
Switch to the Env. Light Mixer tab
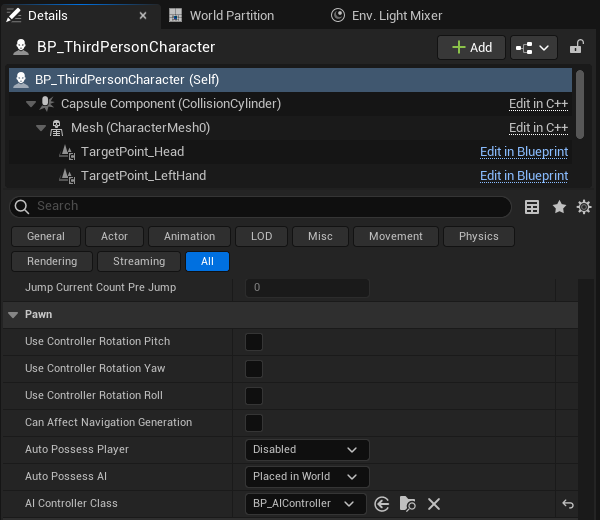coord(386,16)
